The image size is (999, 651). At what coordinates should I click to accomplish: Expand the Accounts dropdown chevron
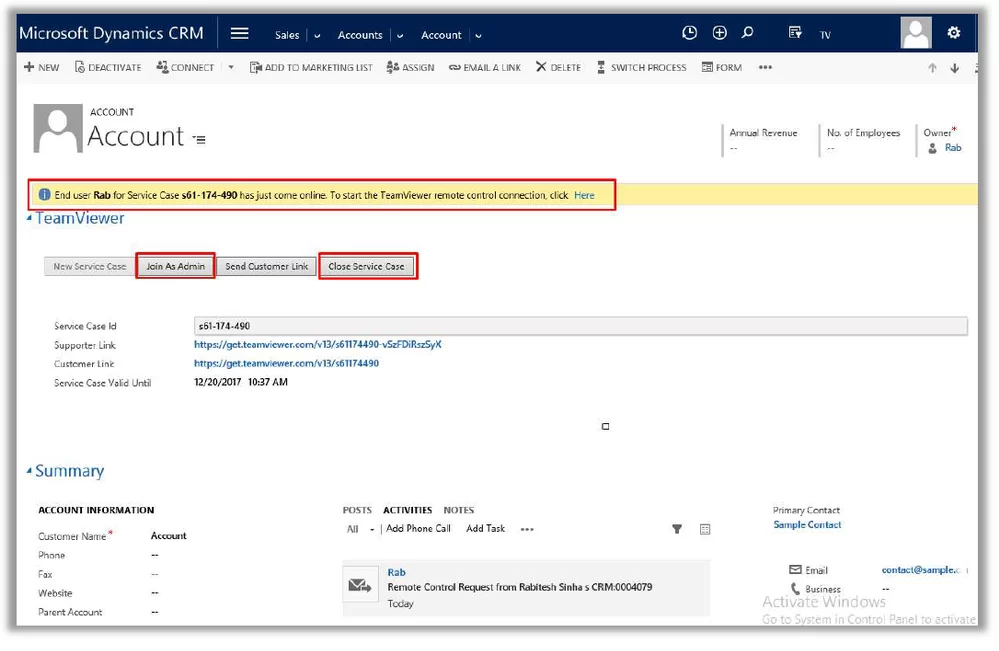tap(400, 36)
